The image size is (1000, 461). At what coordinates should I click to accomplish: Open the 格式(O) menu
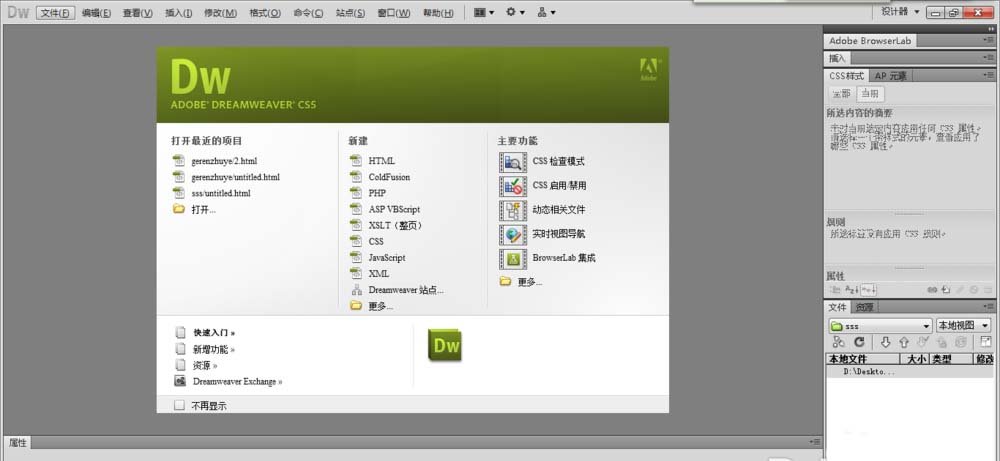[265, 13]
